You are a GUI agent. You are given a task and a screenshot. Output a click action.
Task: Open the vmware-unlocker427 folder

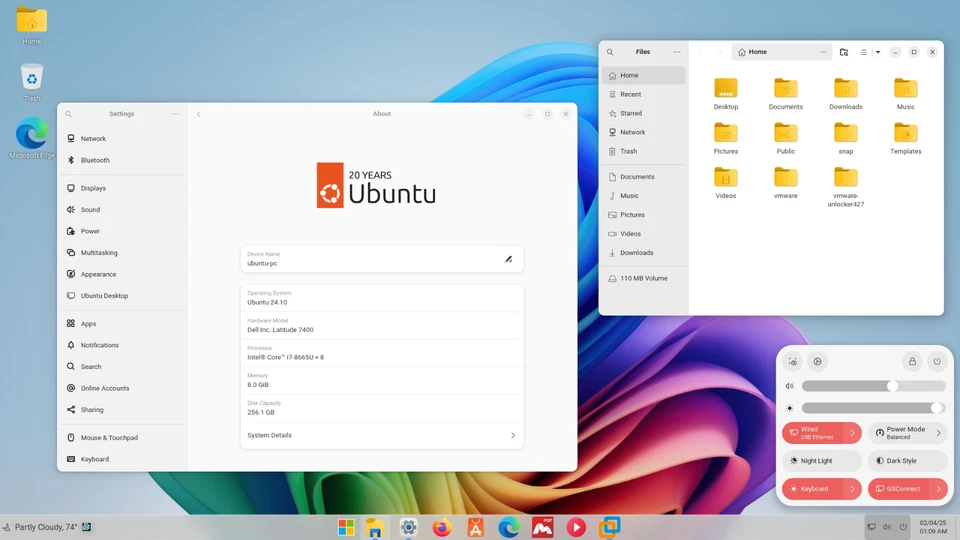point(846,187)
